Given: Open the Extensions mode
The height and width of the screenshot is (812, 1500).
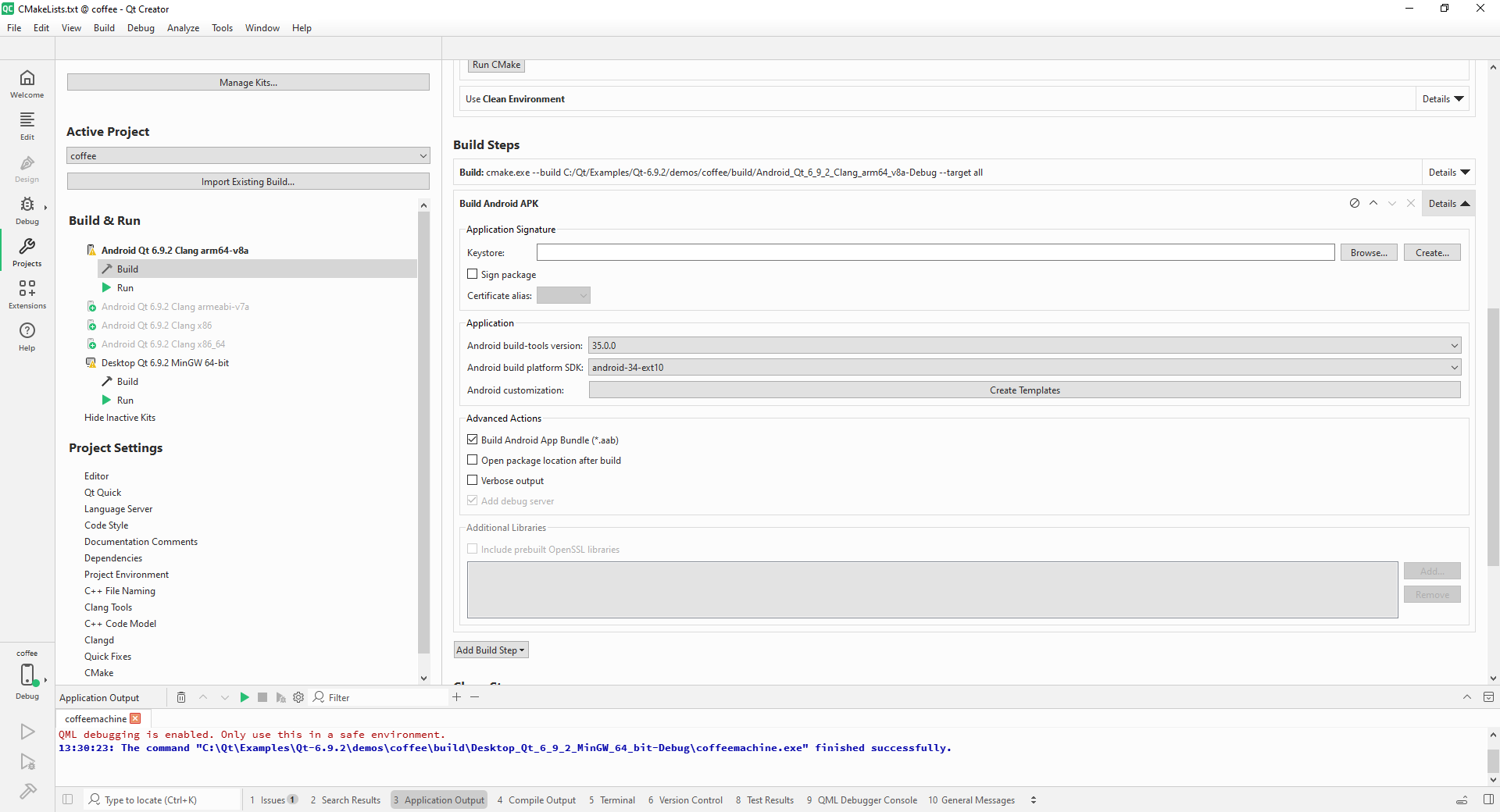Looking at the screenshot, I should (x=27, y=294).
